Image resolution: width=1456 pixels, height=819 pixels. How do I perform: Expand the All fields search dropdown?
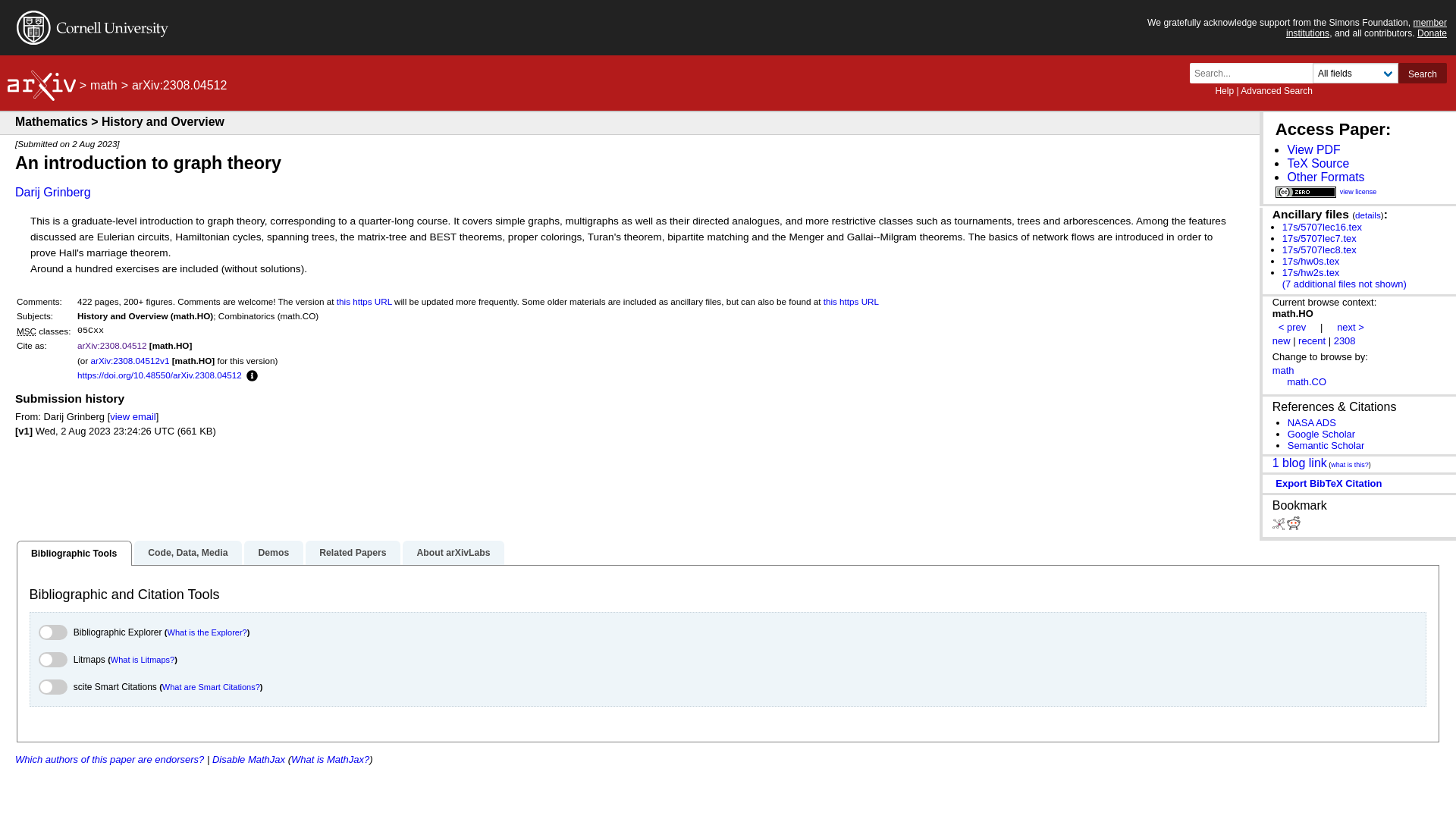click(1355, 73)
